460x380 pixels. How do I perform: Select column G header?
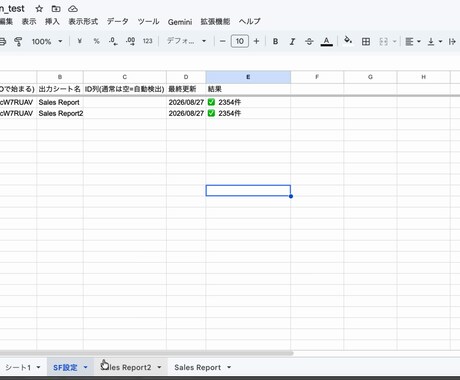pyautogui.click(x=370, y=77)
